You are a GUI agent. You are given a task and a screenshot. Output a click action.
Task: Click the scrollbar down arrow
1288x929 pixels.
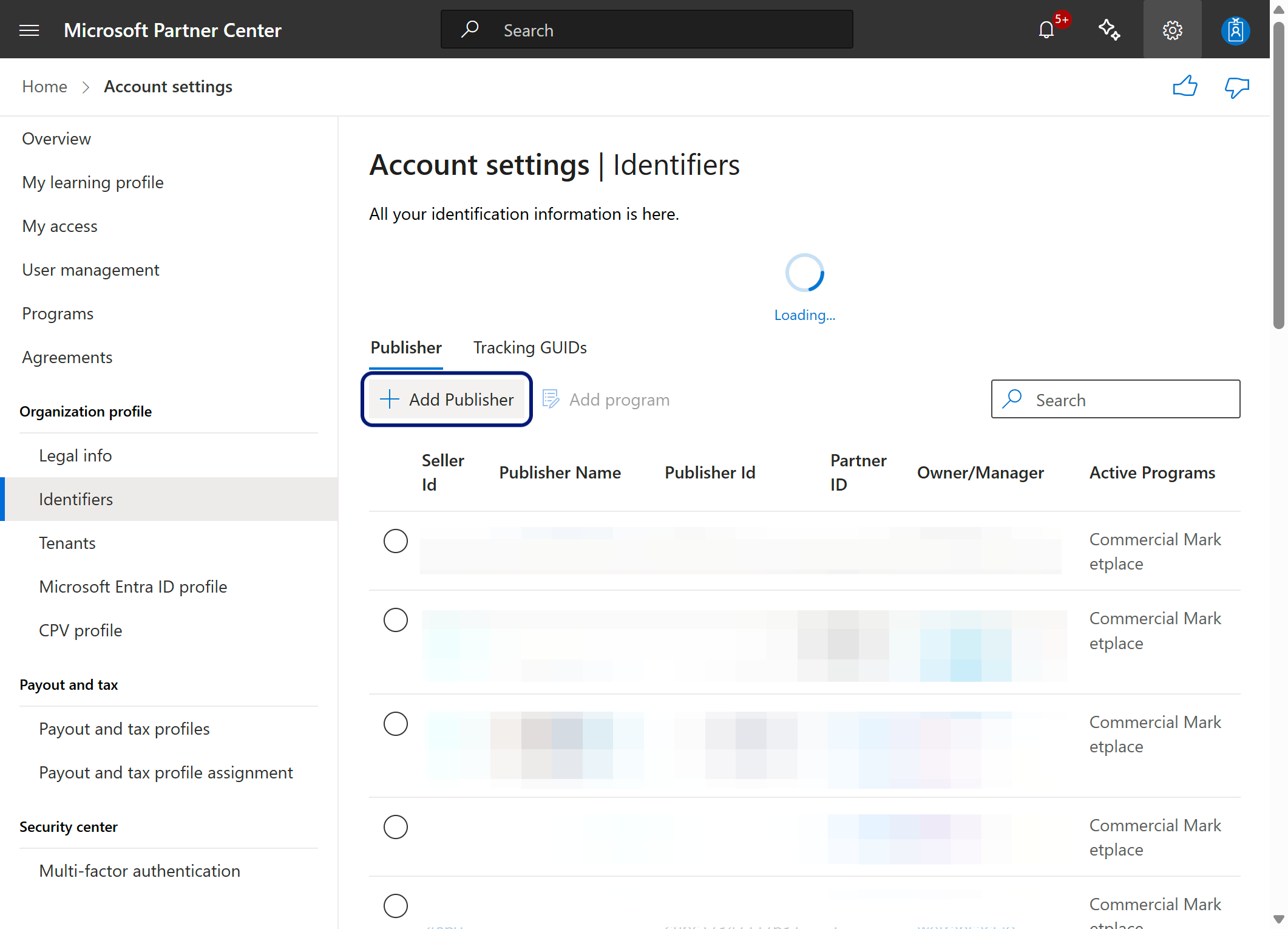click(1279, 919)
